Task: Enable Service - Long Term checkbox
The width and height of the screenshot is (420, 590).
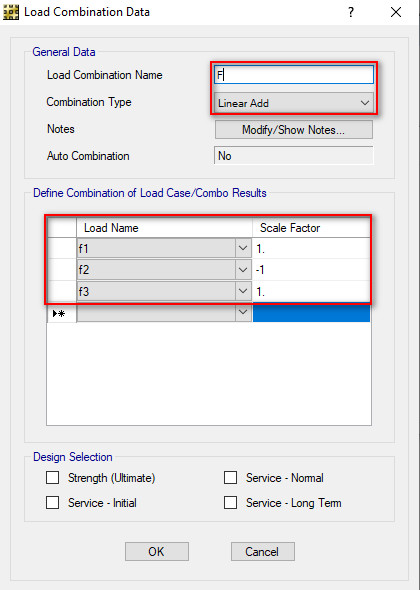Action: (230, 503)
